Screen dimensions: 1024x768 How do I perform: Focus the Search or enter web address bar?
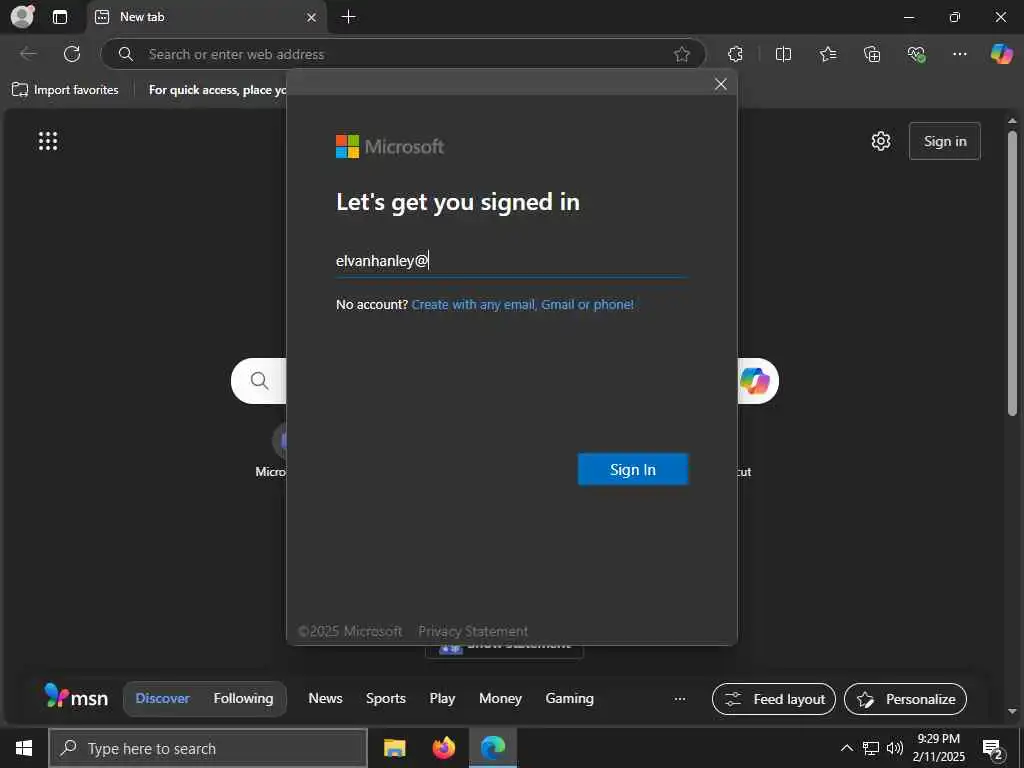[403, 54]
